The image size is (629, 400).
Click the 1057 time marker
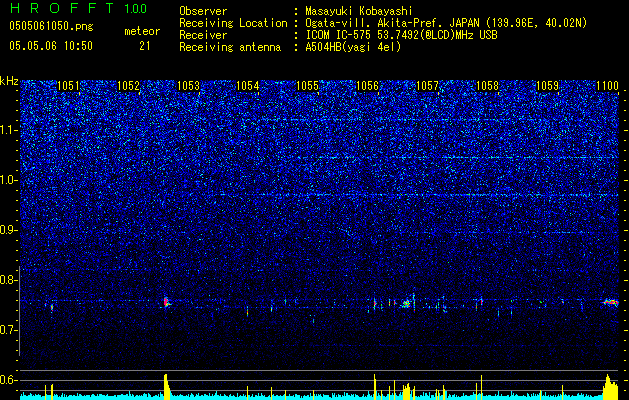coord(428,86)
